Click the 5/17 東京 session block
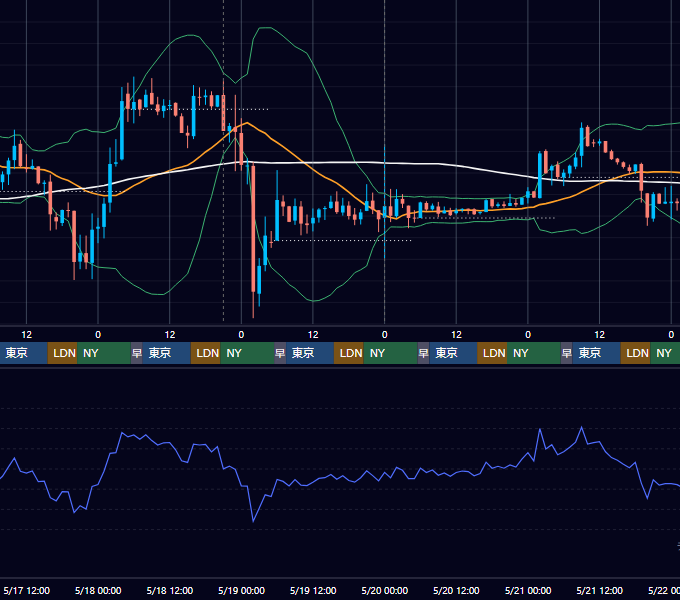 (x=23, y=353)
